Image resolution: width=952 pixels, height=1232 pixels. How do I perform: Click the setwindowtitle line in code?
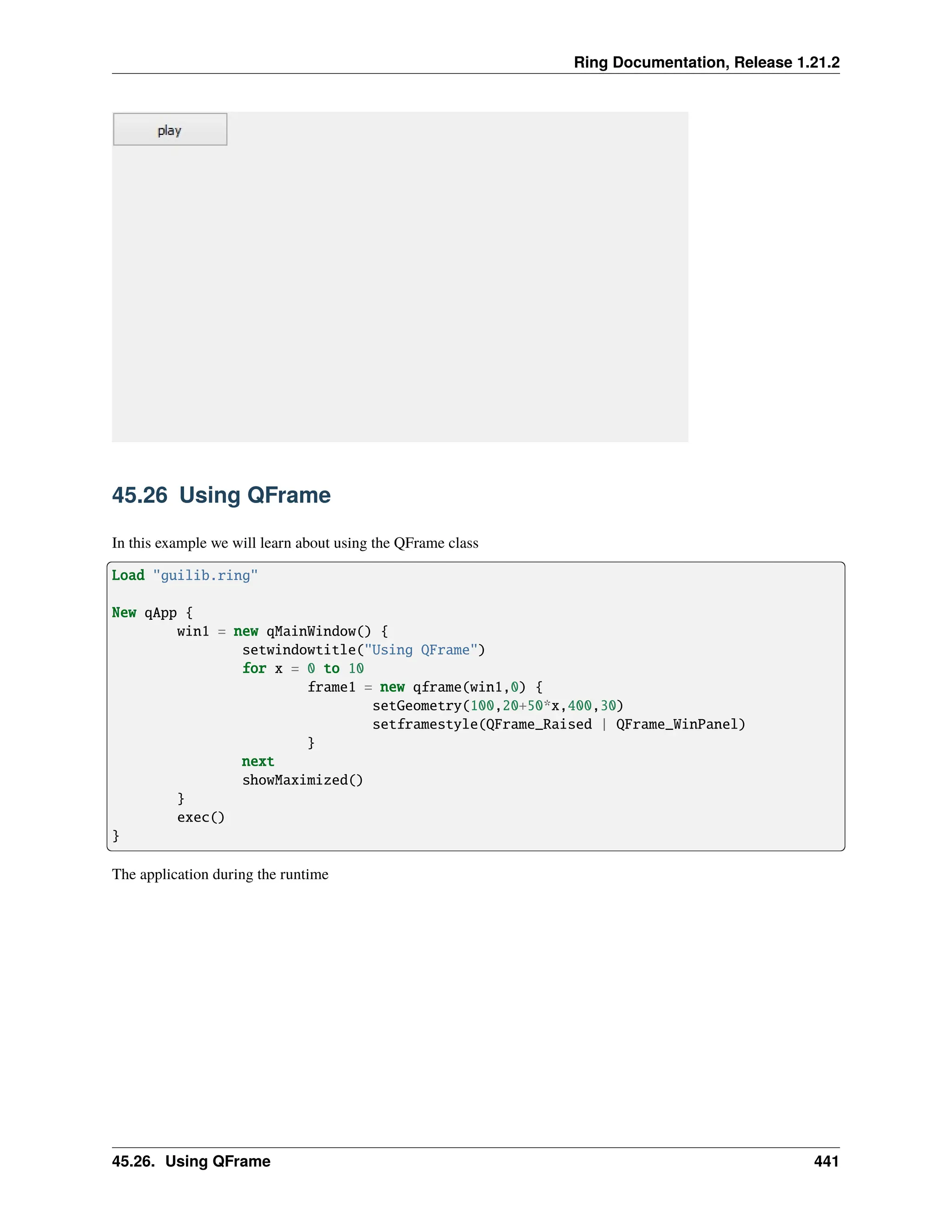(363, 650)
